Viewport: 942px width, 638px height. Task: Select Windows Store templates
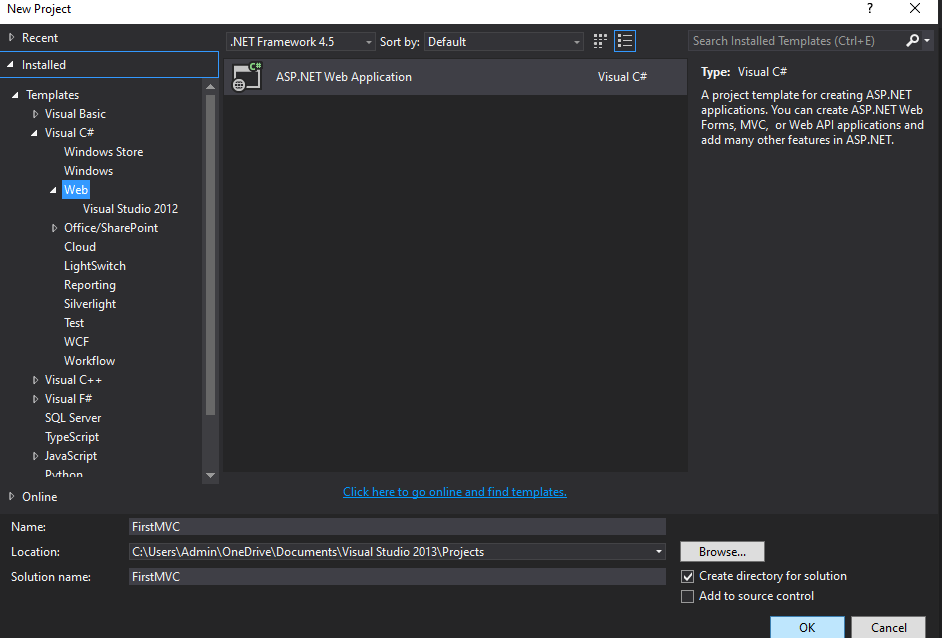pos(103,152)
